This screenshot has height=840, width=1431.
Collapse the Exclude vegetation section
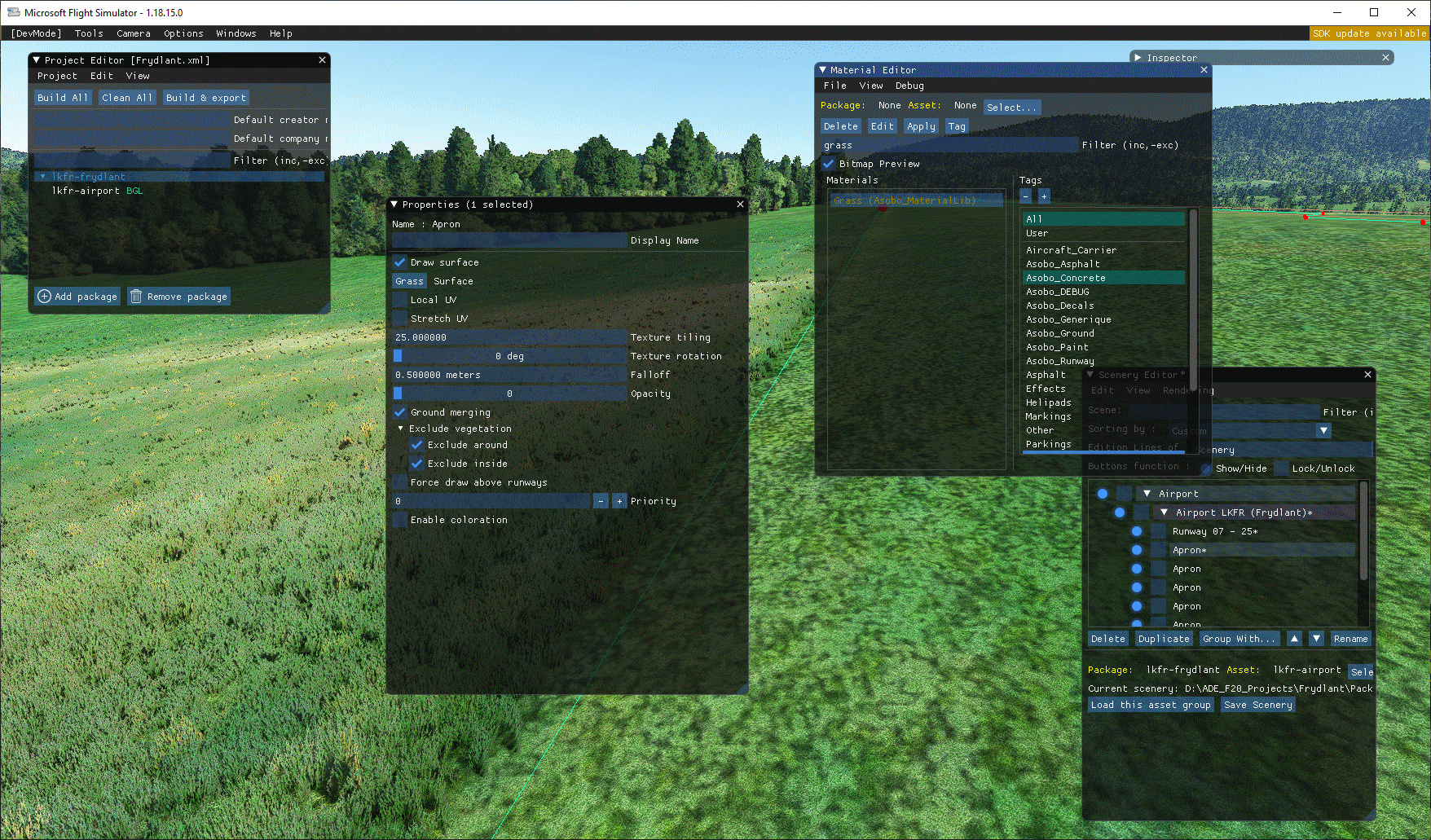pyautogui.click(x=400, y=429)
